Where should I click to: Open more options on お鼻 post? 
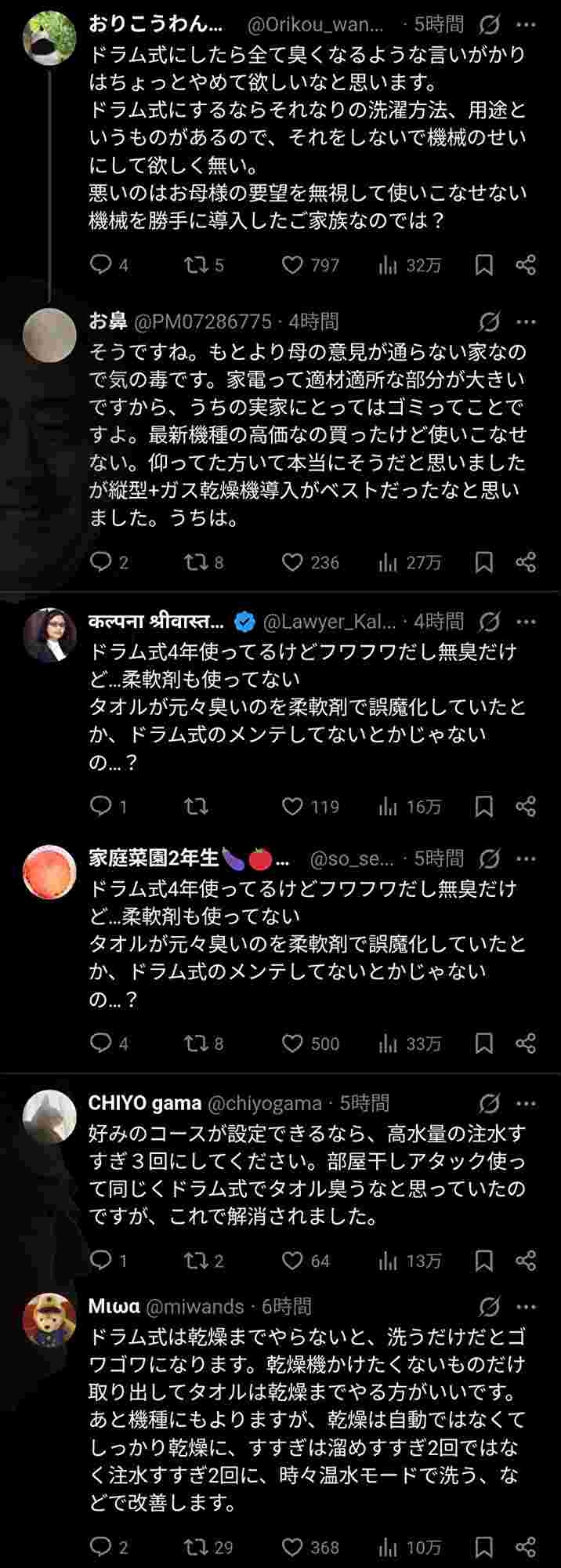(527, 321)
